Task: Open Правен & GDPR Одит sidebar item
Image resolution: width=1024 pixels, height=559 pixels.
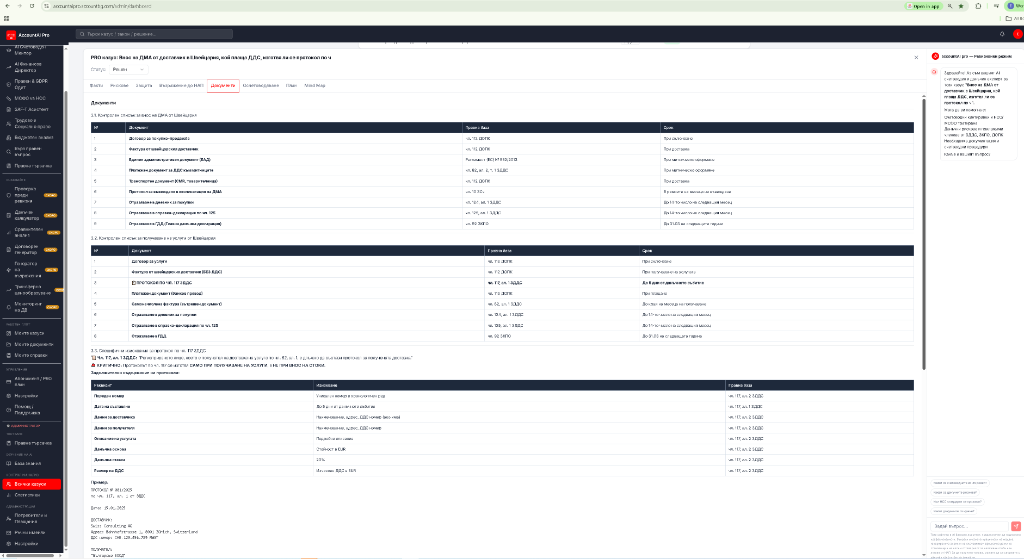Action: [30, 84]
